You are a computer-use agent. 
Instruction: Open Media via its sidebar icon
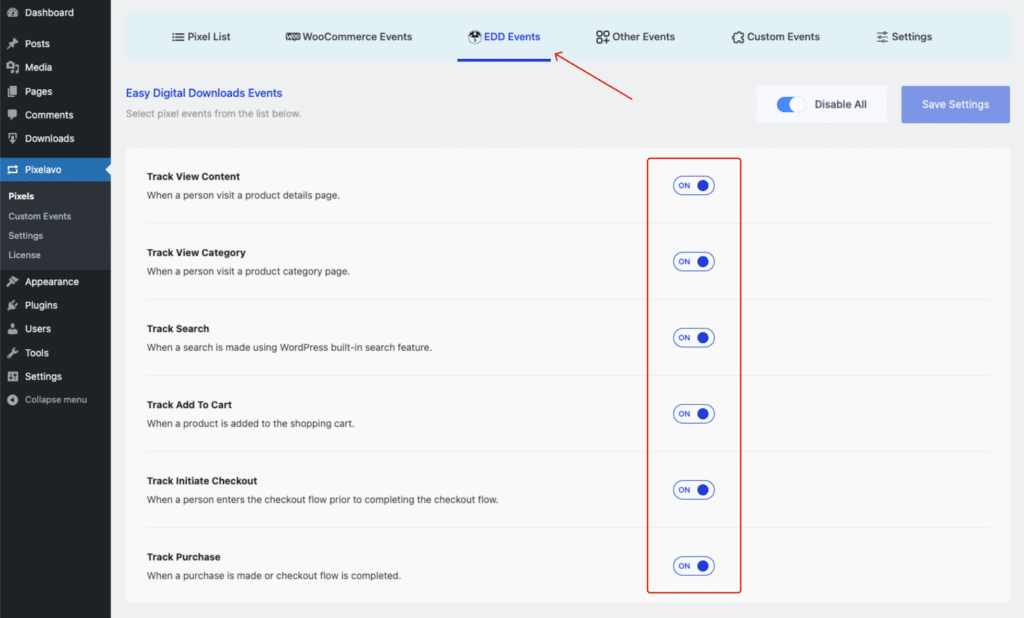pos(12,68)
